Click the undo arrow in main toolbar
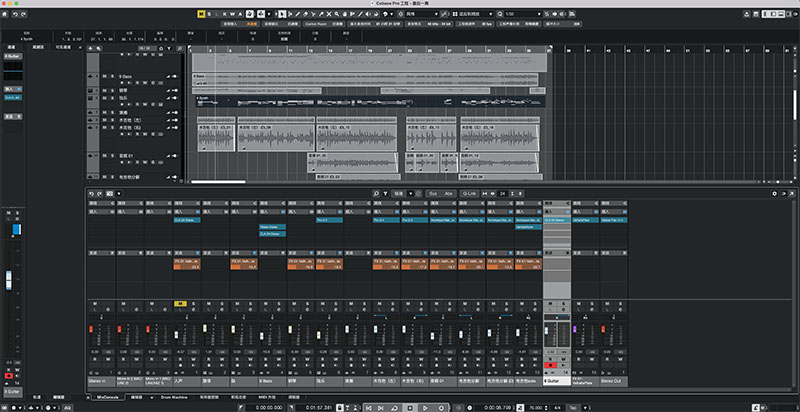 (x=15, y=14)
